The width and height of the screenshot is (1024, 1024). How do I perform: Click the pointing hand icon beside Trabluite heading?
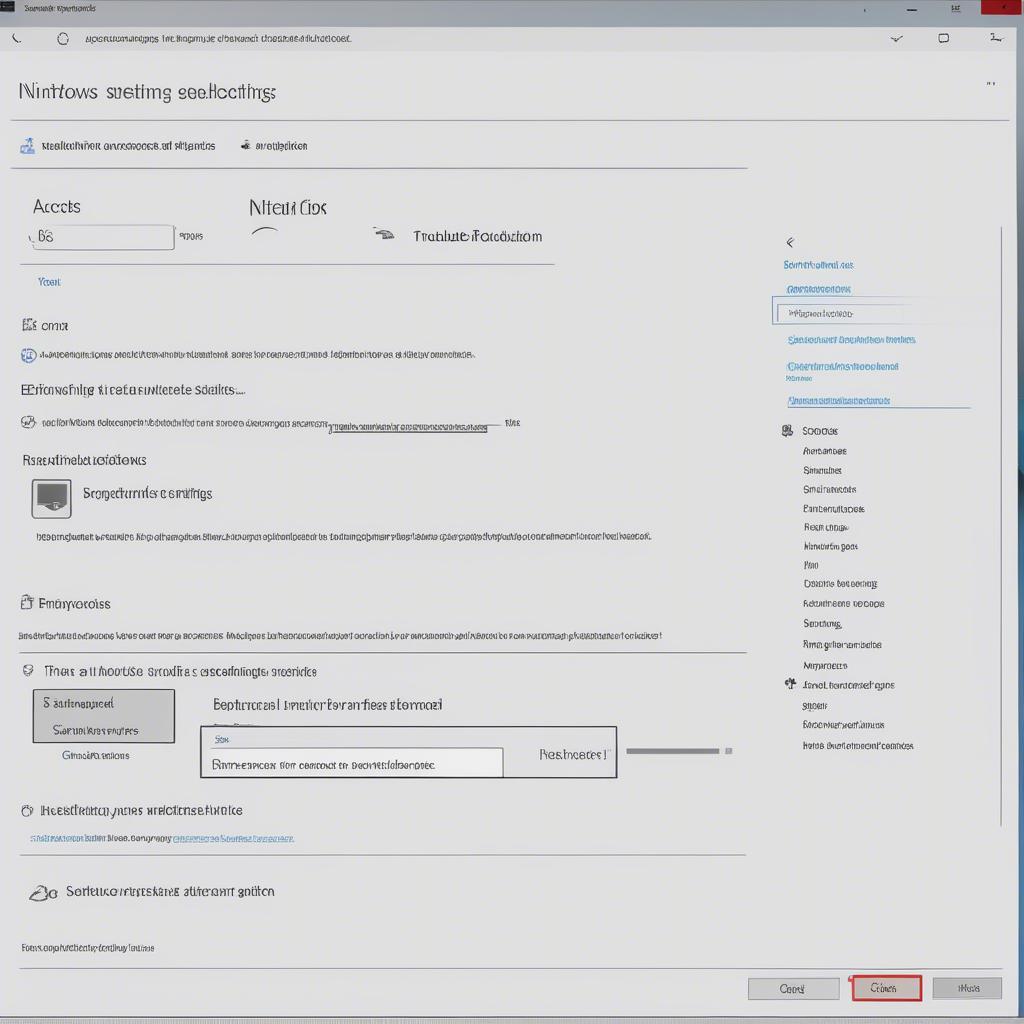tap(384, 234)
